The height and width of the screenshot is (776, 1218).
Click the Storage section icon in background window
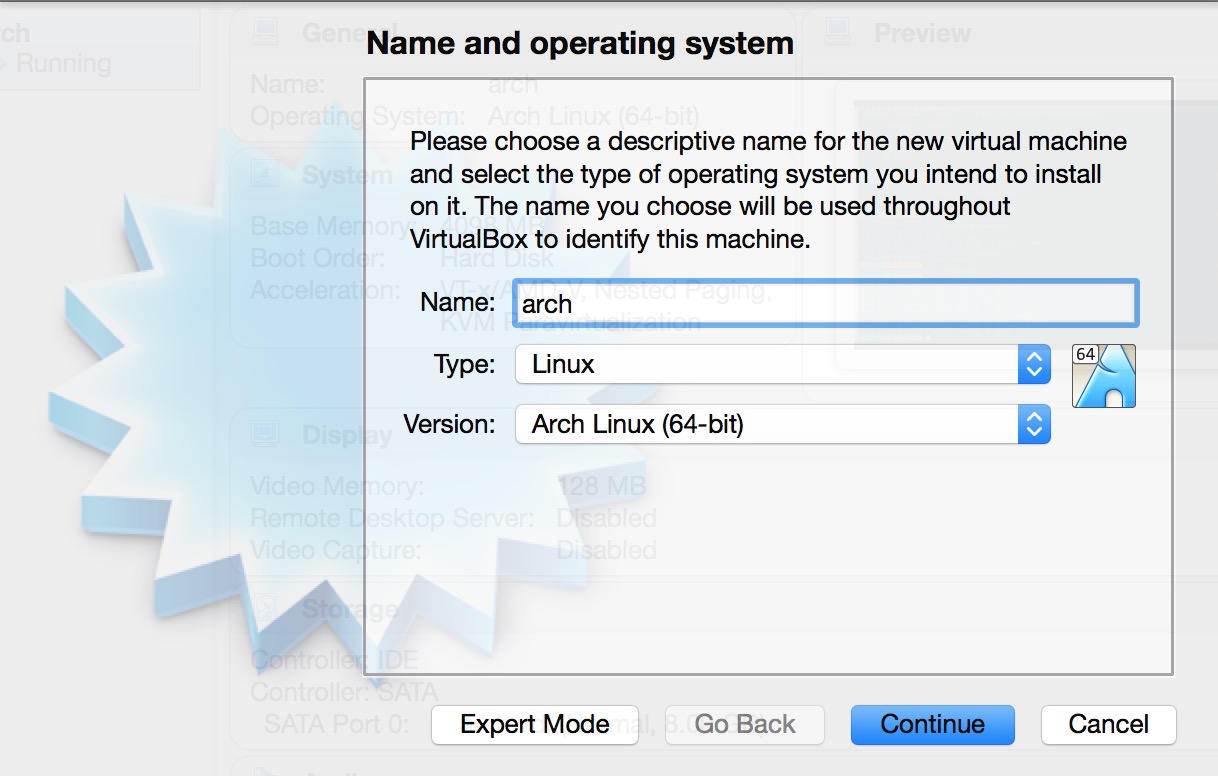click(x=265, y=608)
